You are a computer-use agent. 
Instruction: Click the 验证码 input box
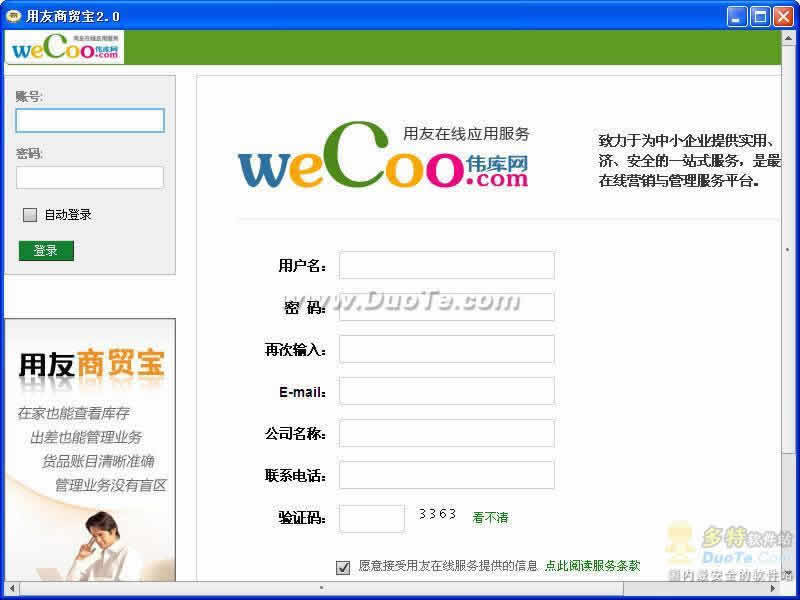tap(372, 518)
